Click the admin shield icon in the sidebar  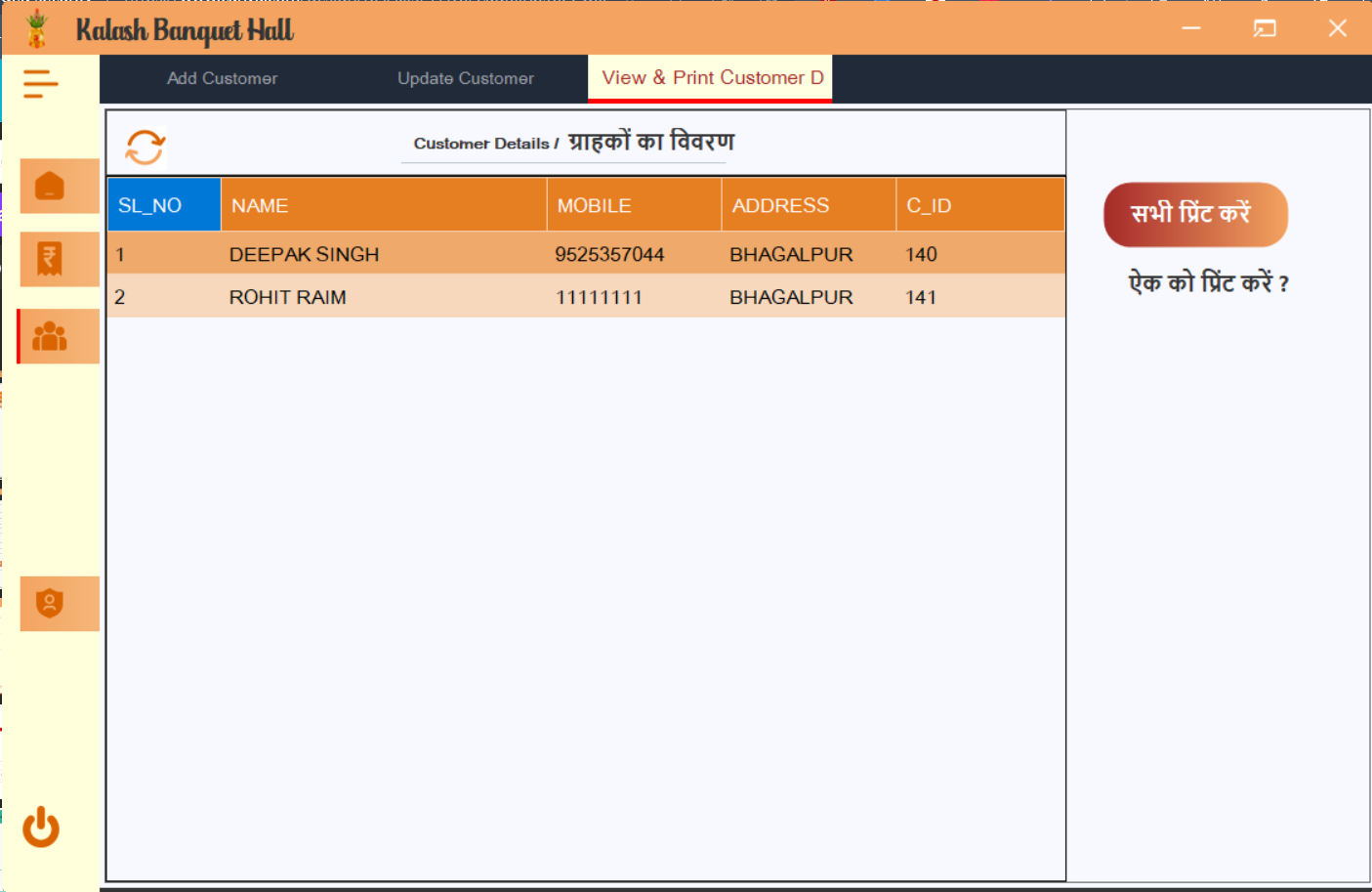(59, 603)
